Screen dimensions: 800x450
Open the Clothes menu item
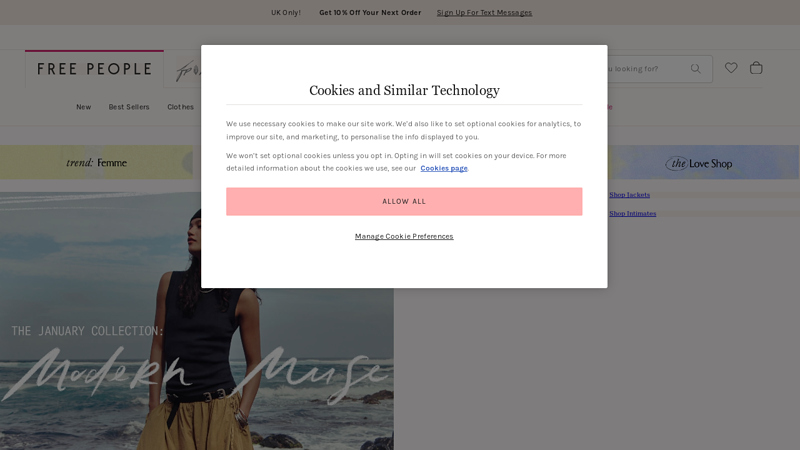coord(181,107)
